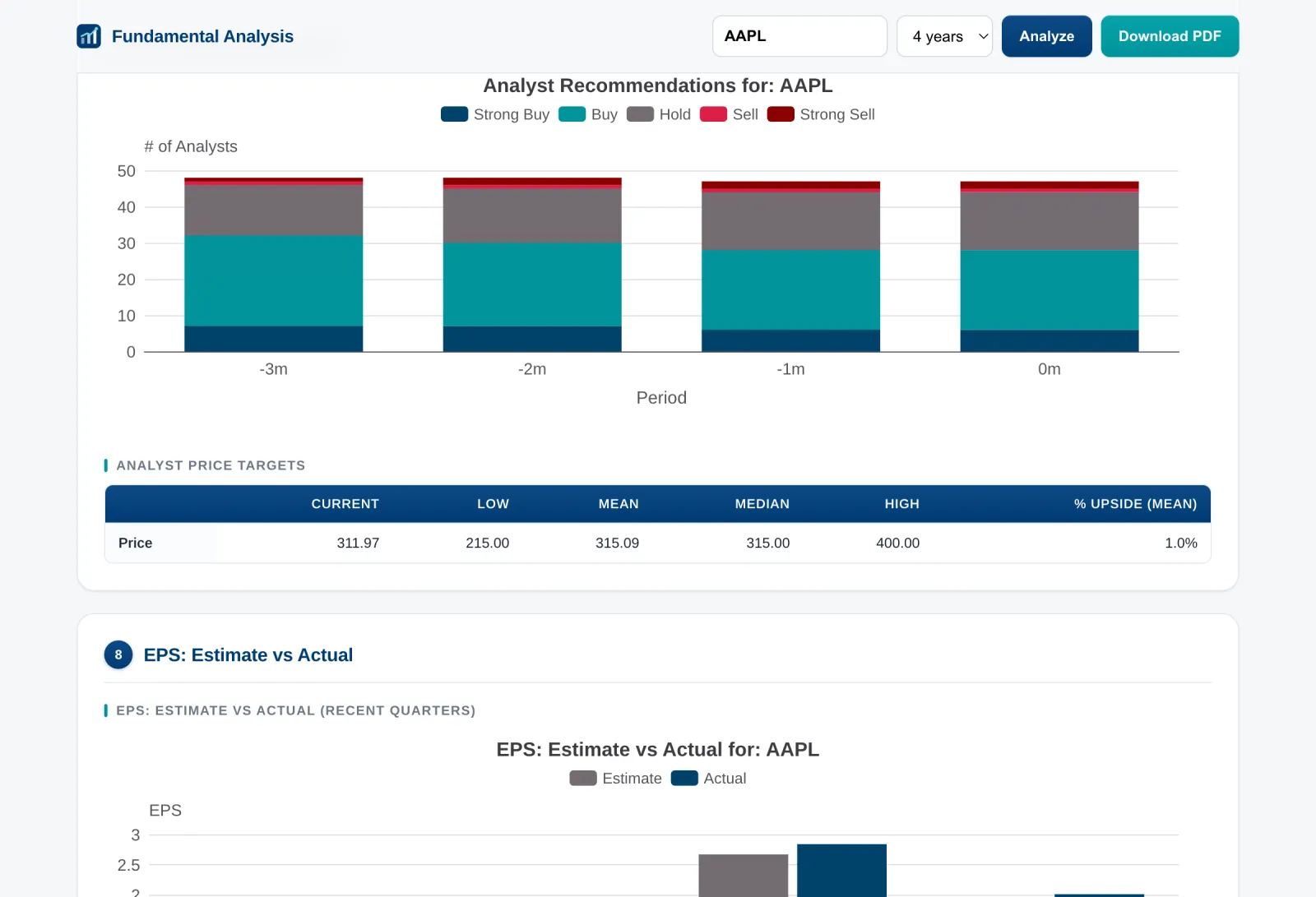Click the Buy segment of the 0m bar

coord(1050,290)
